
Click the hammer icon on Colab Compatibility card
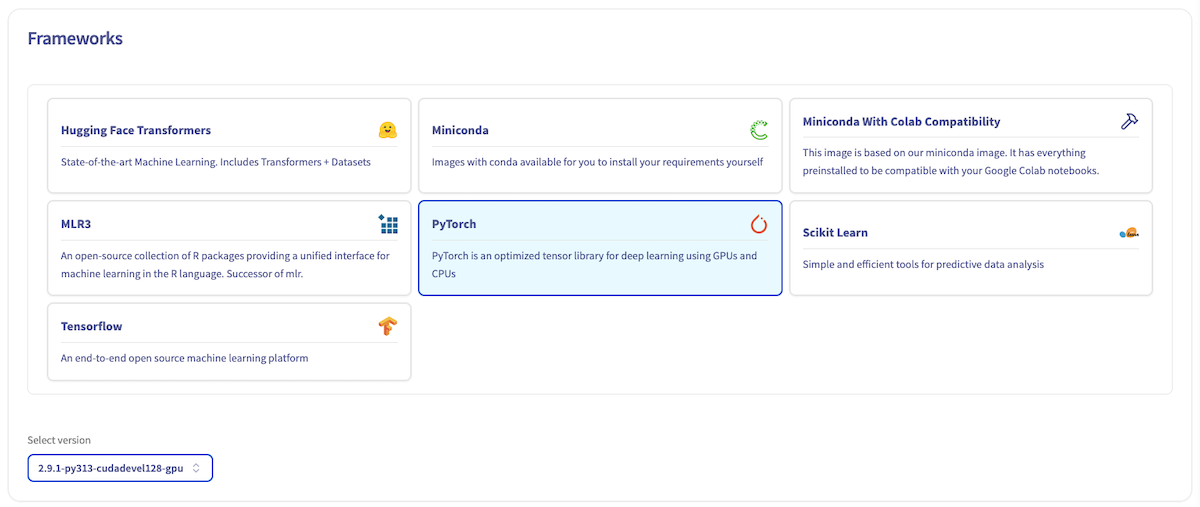tap(1130, 121)
